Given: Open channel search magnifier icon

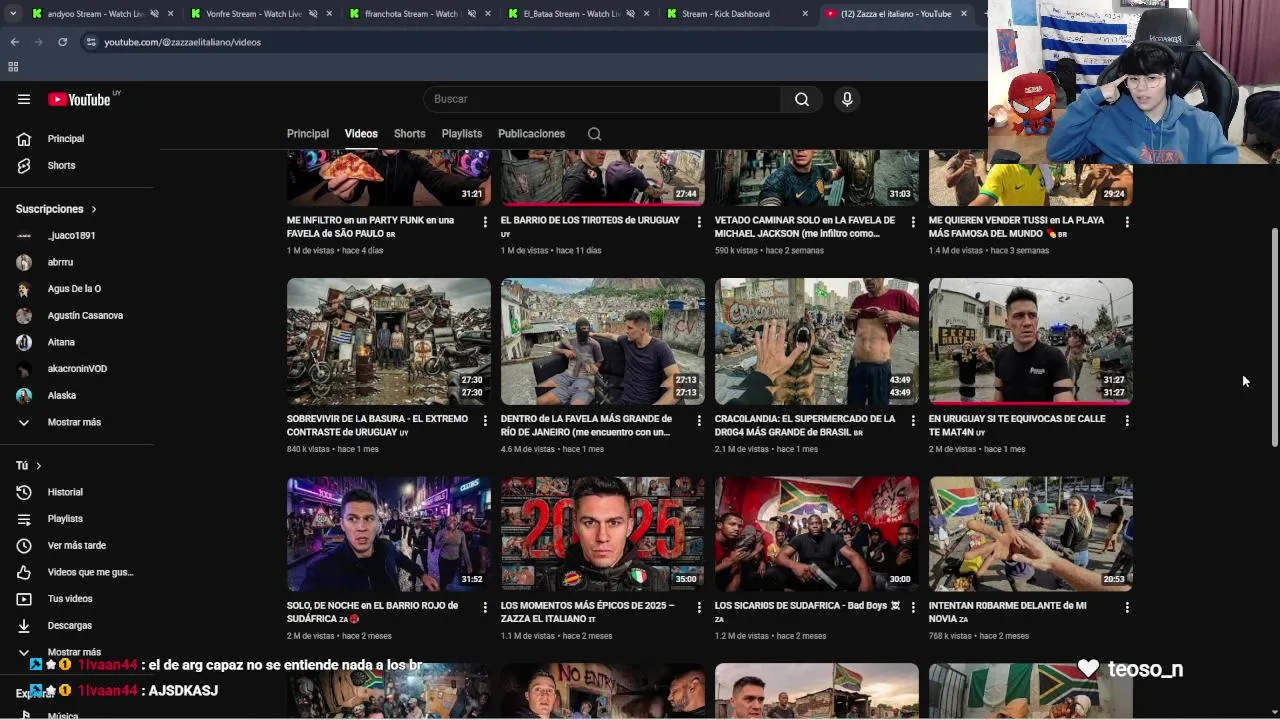Looking at the screenshot, I should click(x=594, y=134).
